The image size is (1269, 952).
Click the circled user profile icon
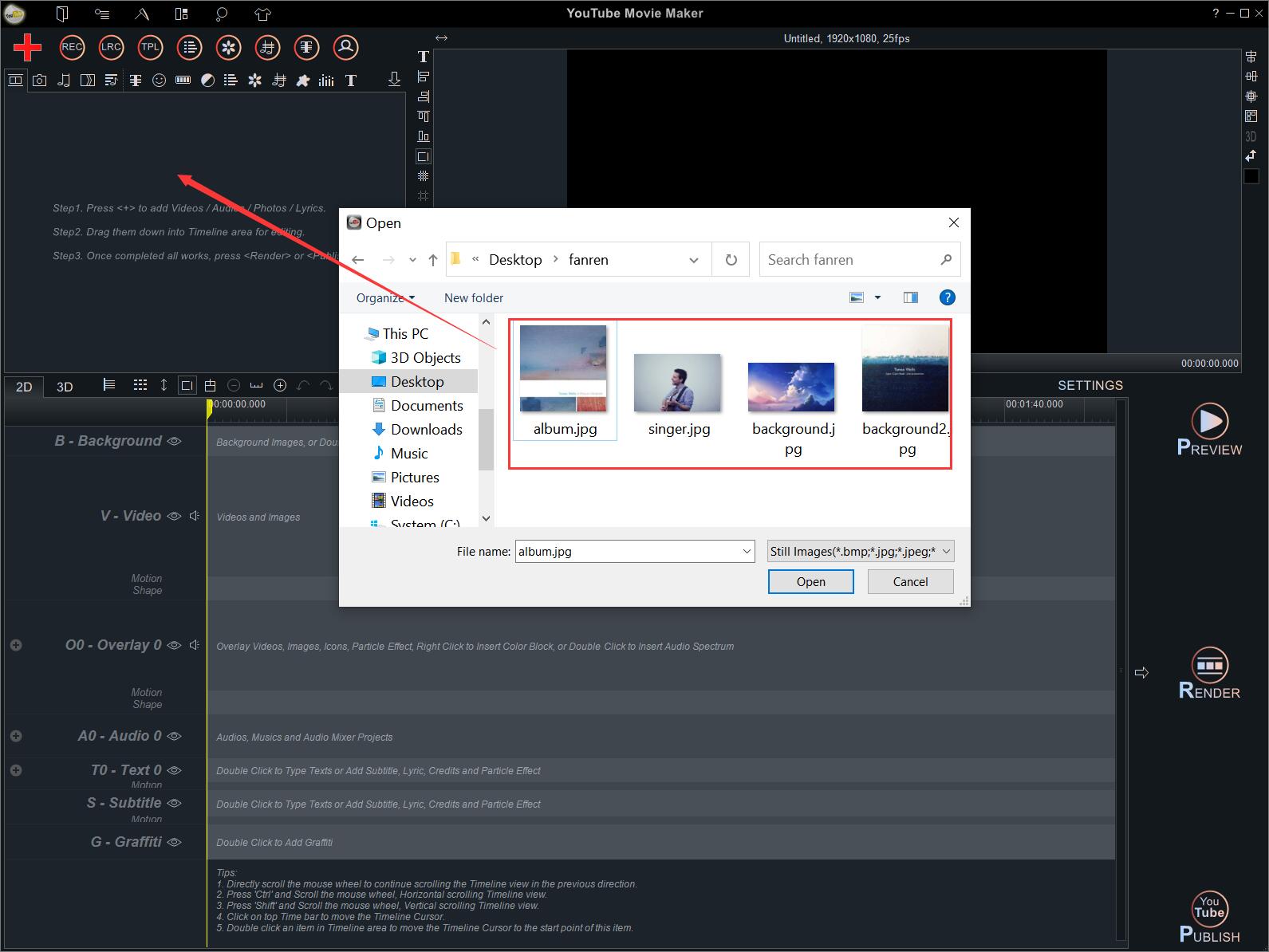click(x=346, y=47)
